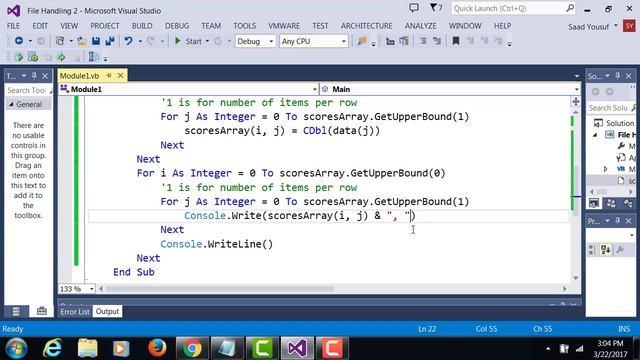Viewport: 640px width, 360px height.
Task: Open Internet Explorer from taskbar
Action: pyautogui.click(x=52, y=348)
